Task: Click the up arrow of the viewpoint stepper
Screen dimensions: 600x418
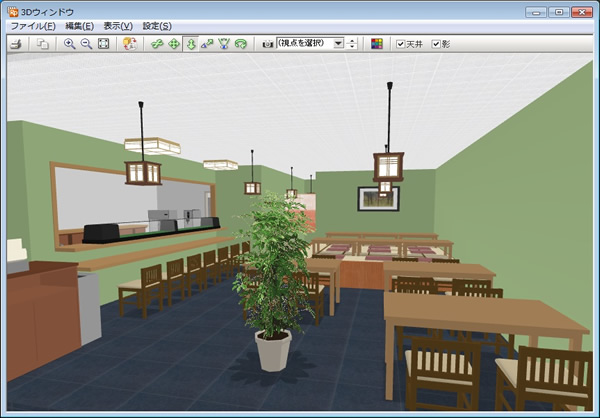Action: click(x=352, y=41)
